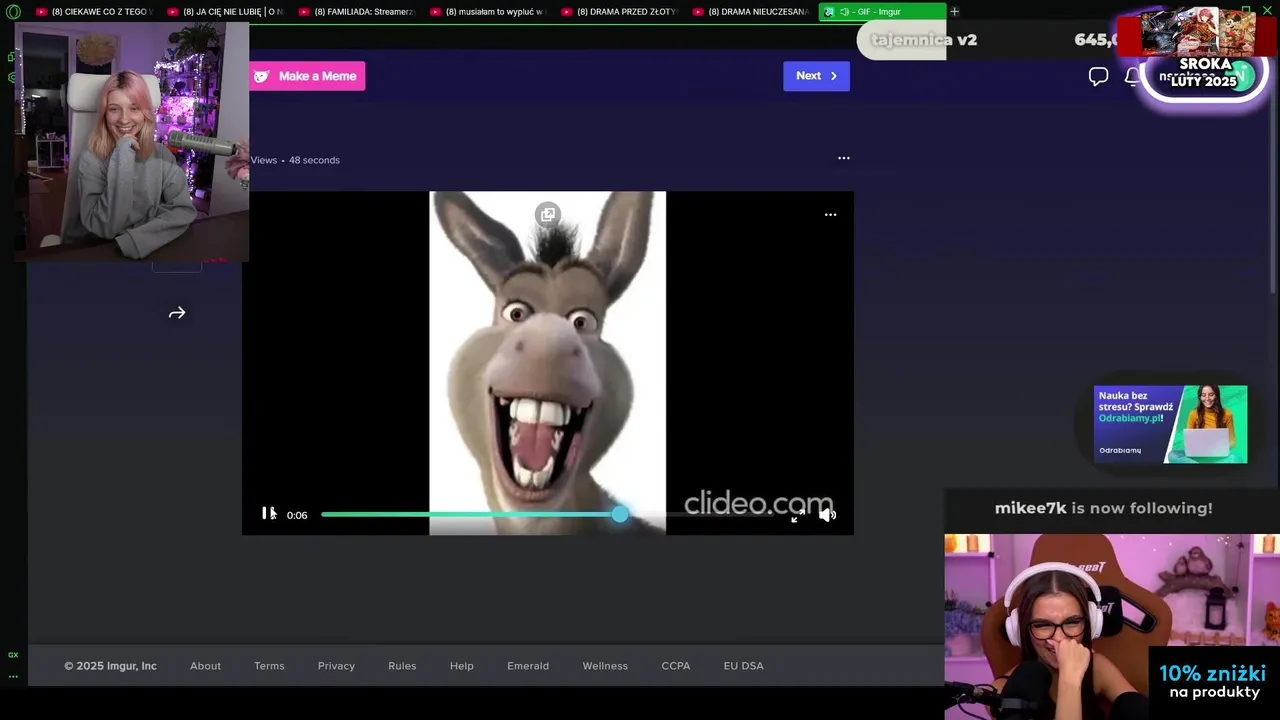Click the share arrow icon in the left sidebar
This screenshot has width=1280, height=720.
pyautogui.click(x=177, y=313)
